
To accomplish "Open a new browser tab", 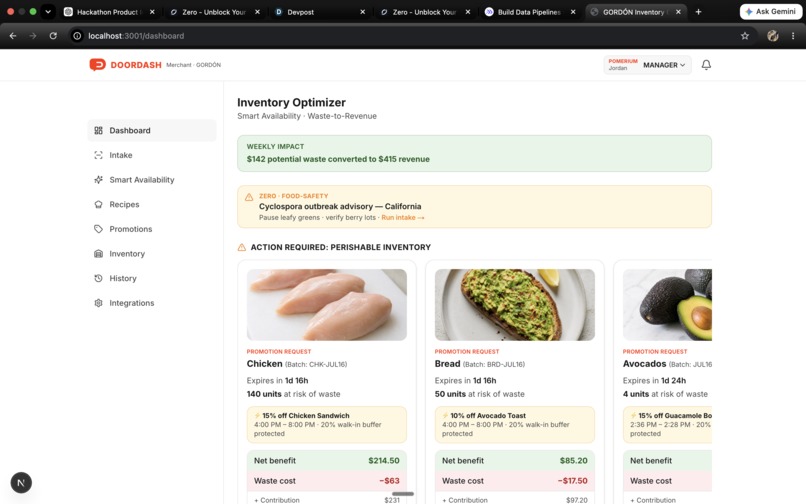I will pyautogui.click(x=698, y=12).
